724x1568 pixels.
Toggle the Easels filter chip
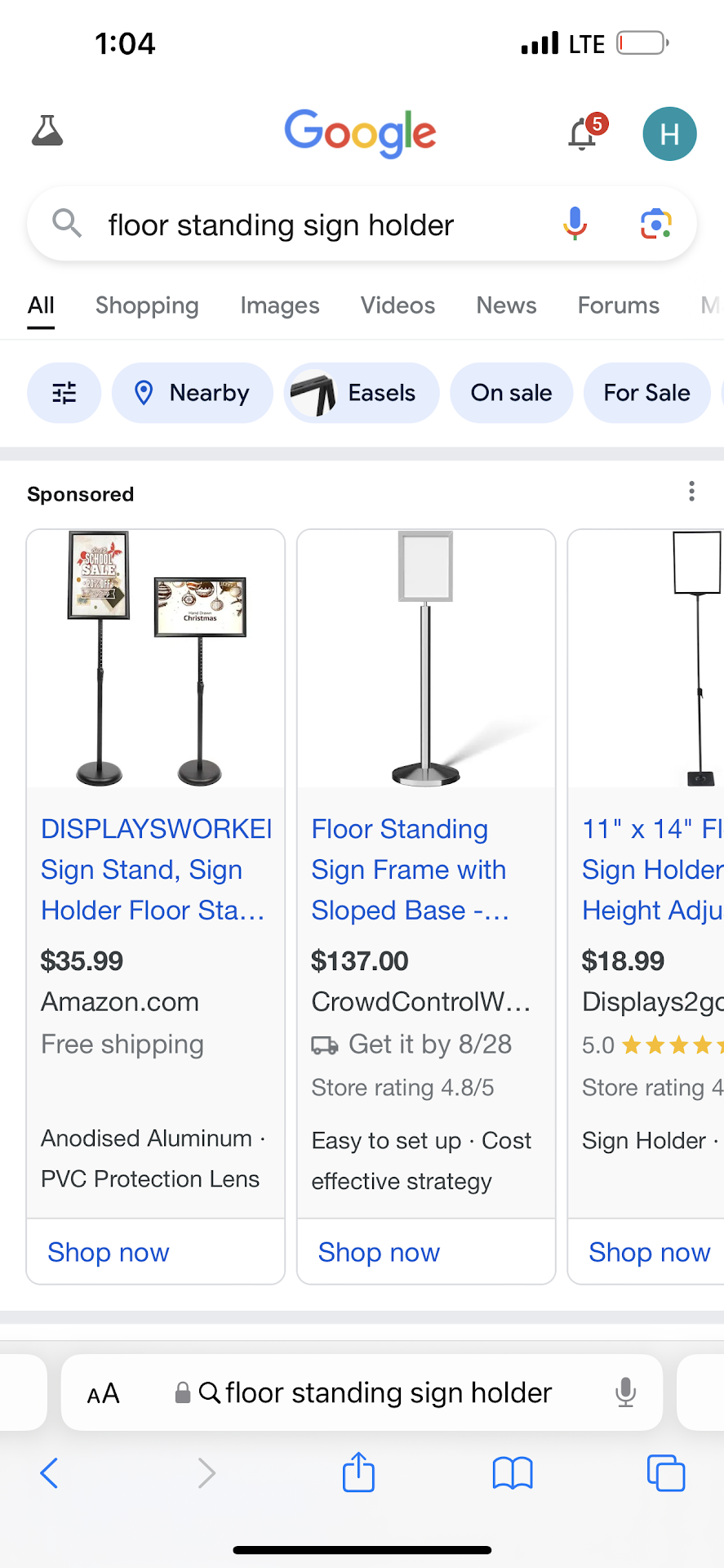coord(362,393)
